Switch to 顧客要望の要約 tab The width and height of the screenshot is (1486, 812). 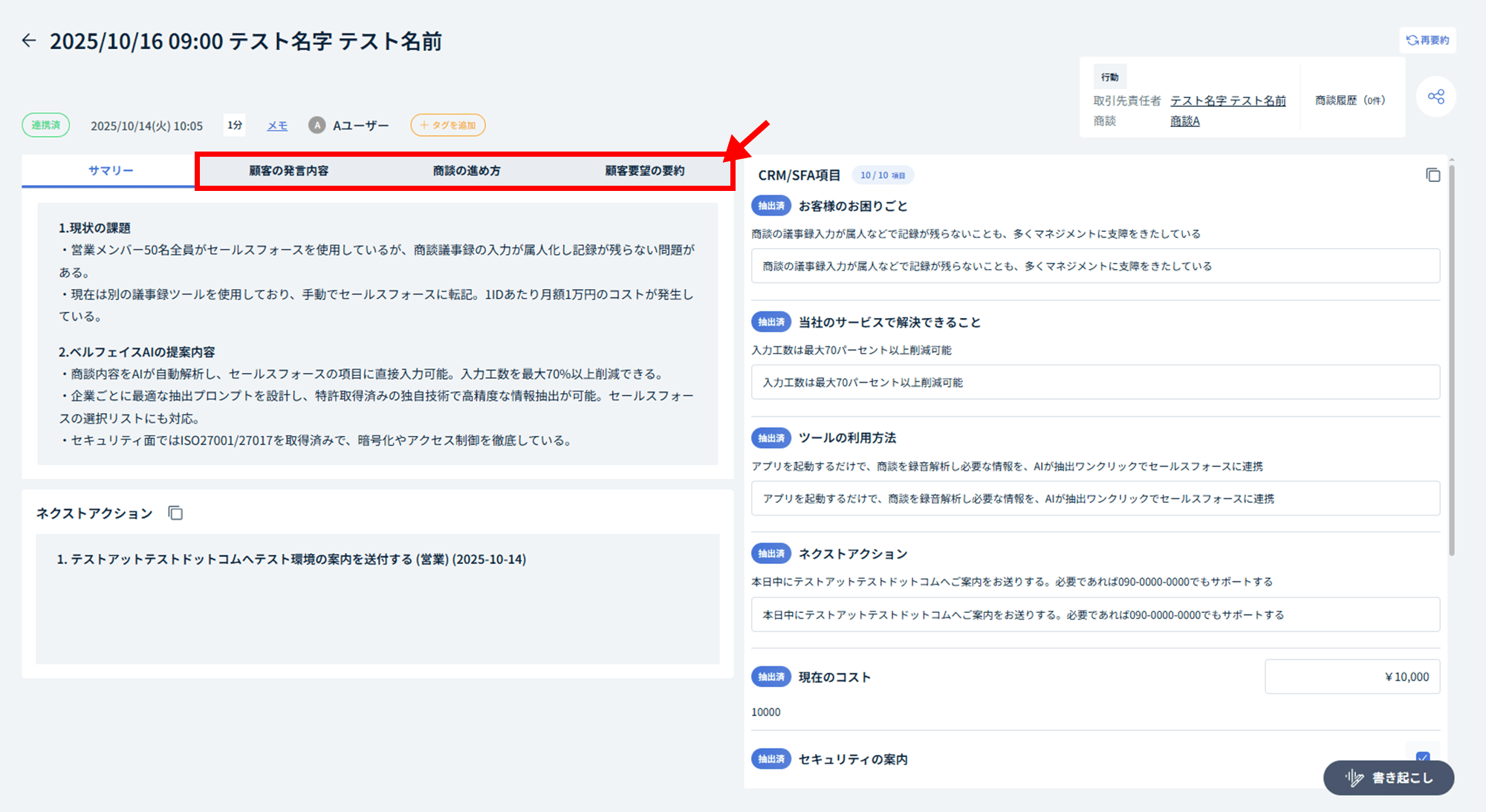pos(644,171)
